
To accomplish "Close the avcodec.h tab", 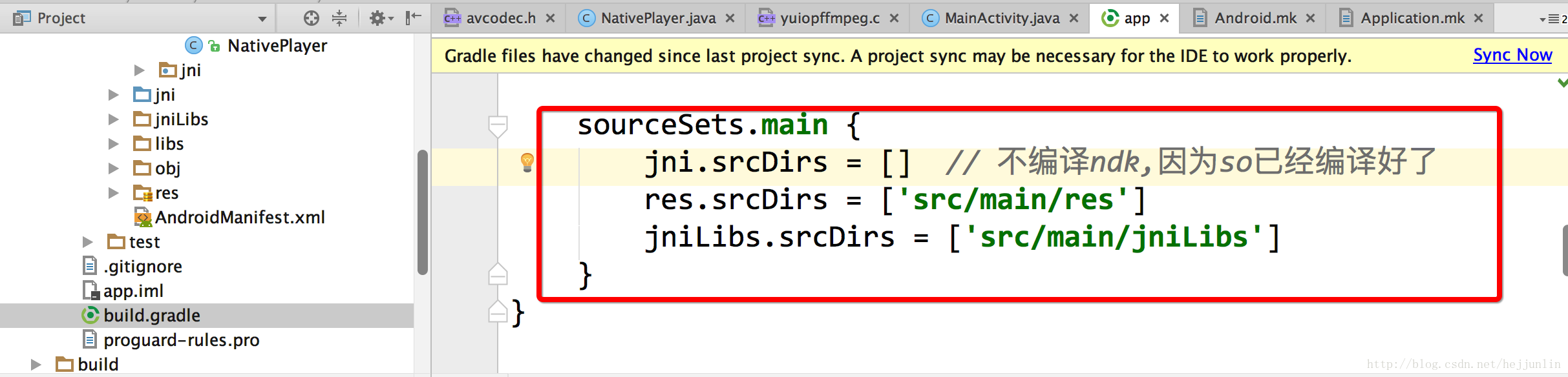I will click(x=551, y=18).
